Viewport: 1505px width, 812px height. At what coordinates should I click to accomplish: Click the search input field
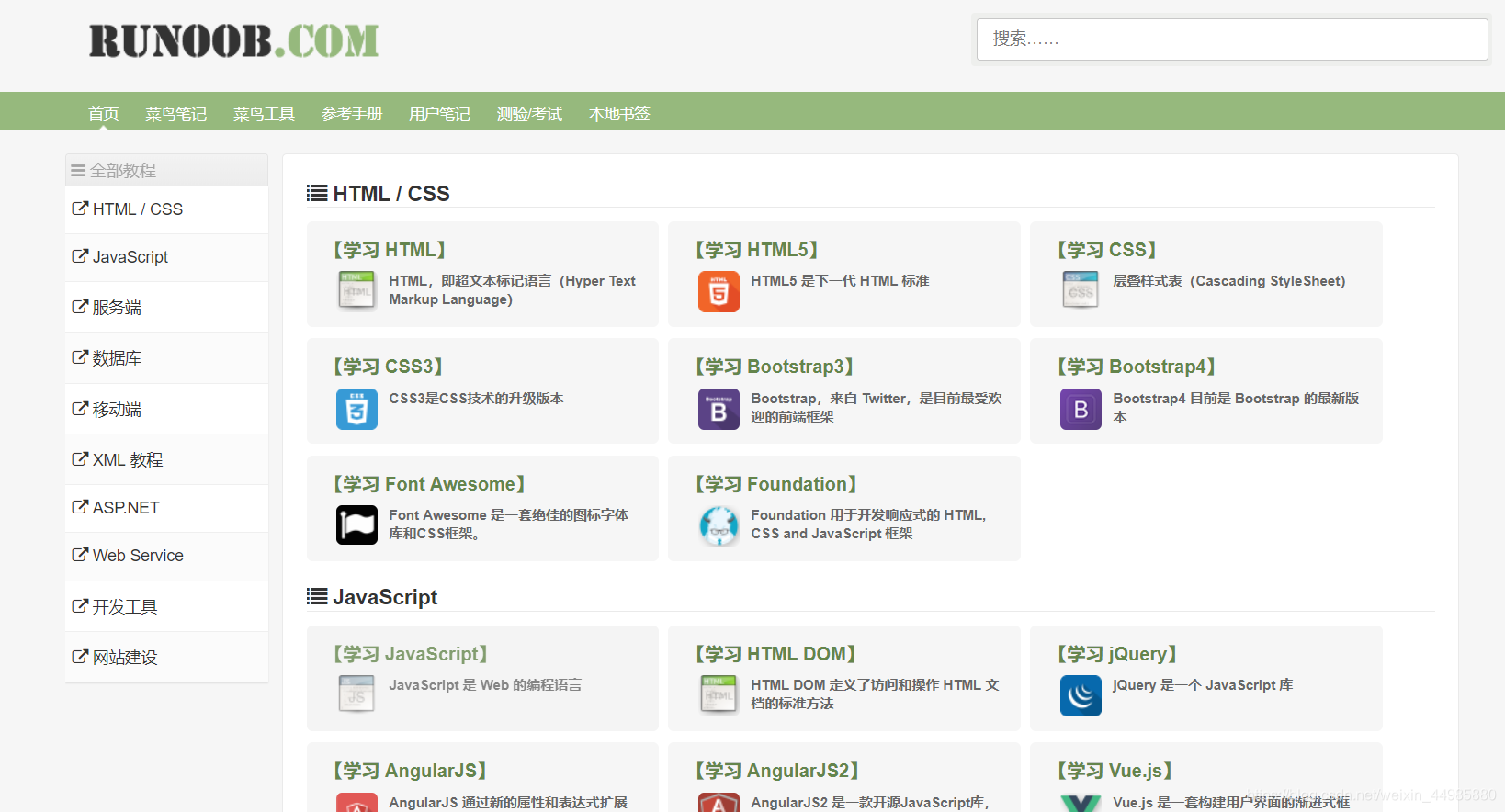tap(1232, 39)
